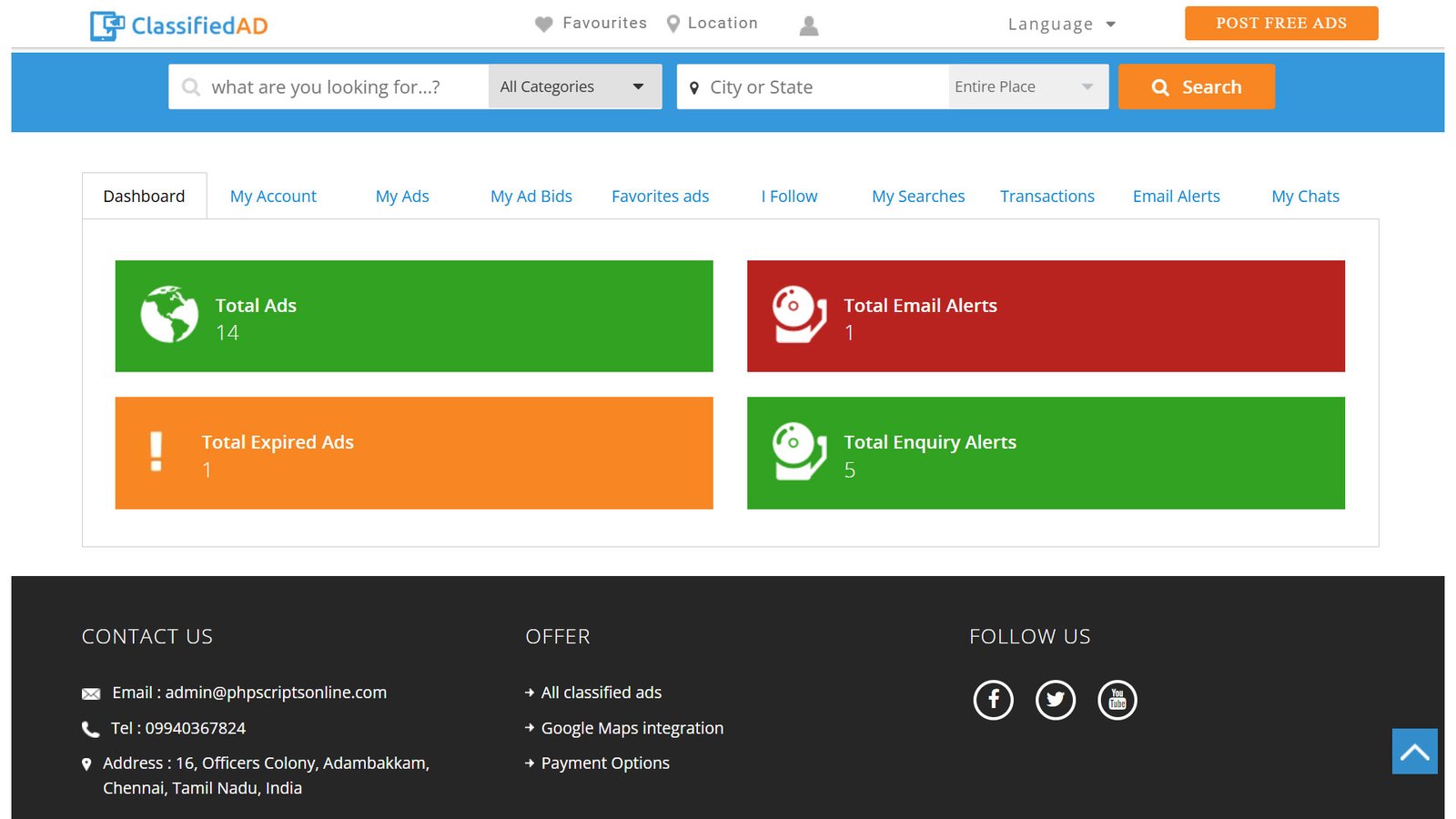Click the phone icon beside Tel
The image size is (1456, 819).
point(91,730)
